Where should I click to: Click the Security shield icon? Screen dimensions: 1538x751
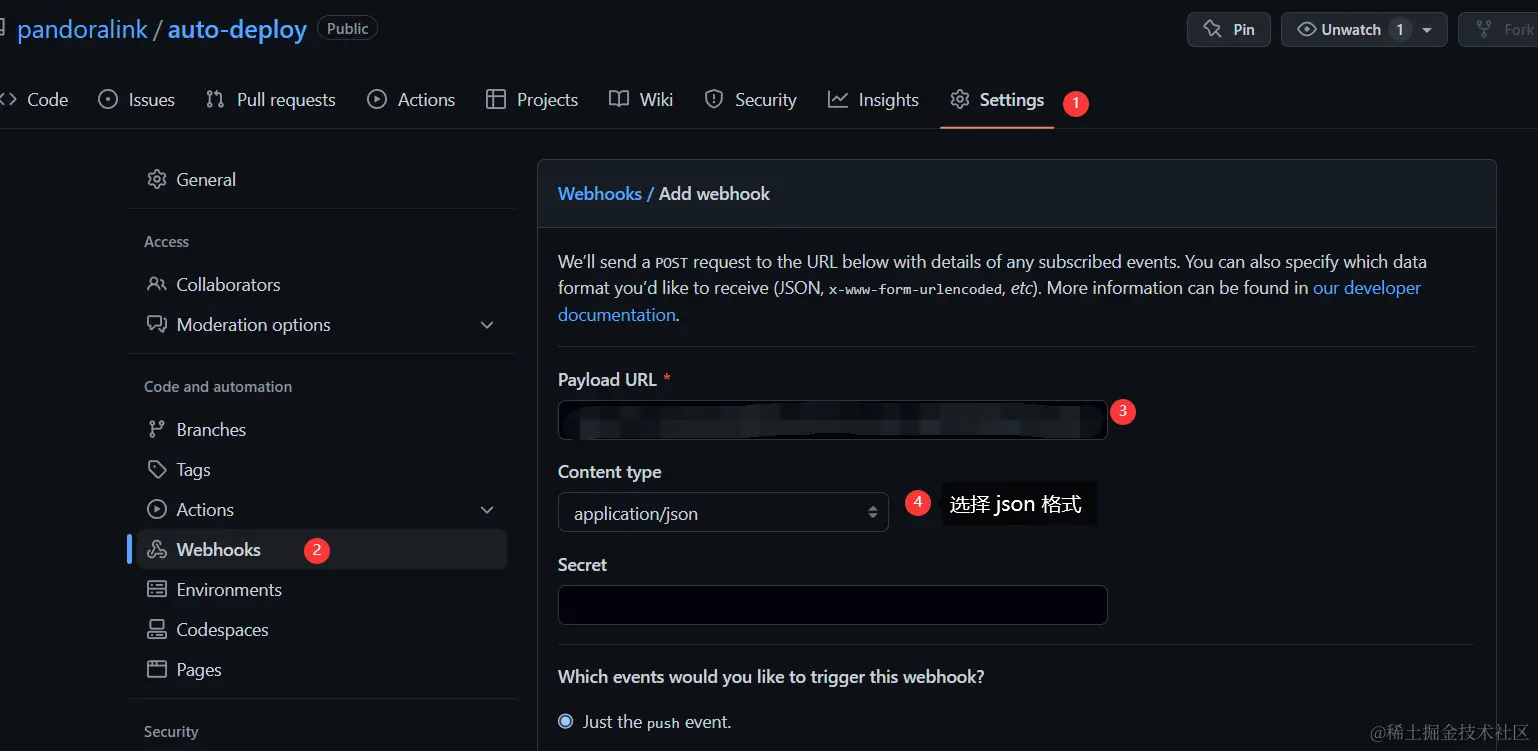tap(714, 99)
